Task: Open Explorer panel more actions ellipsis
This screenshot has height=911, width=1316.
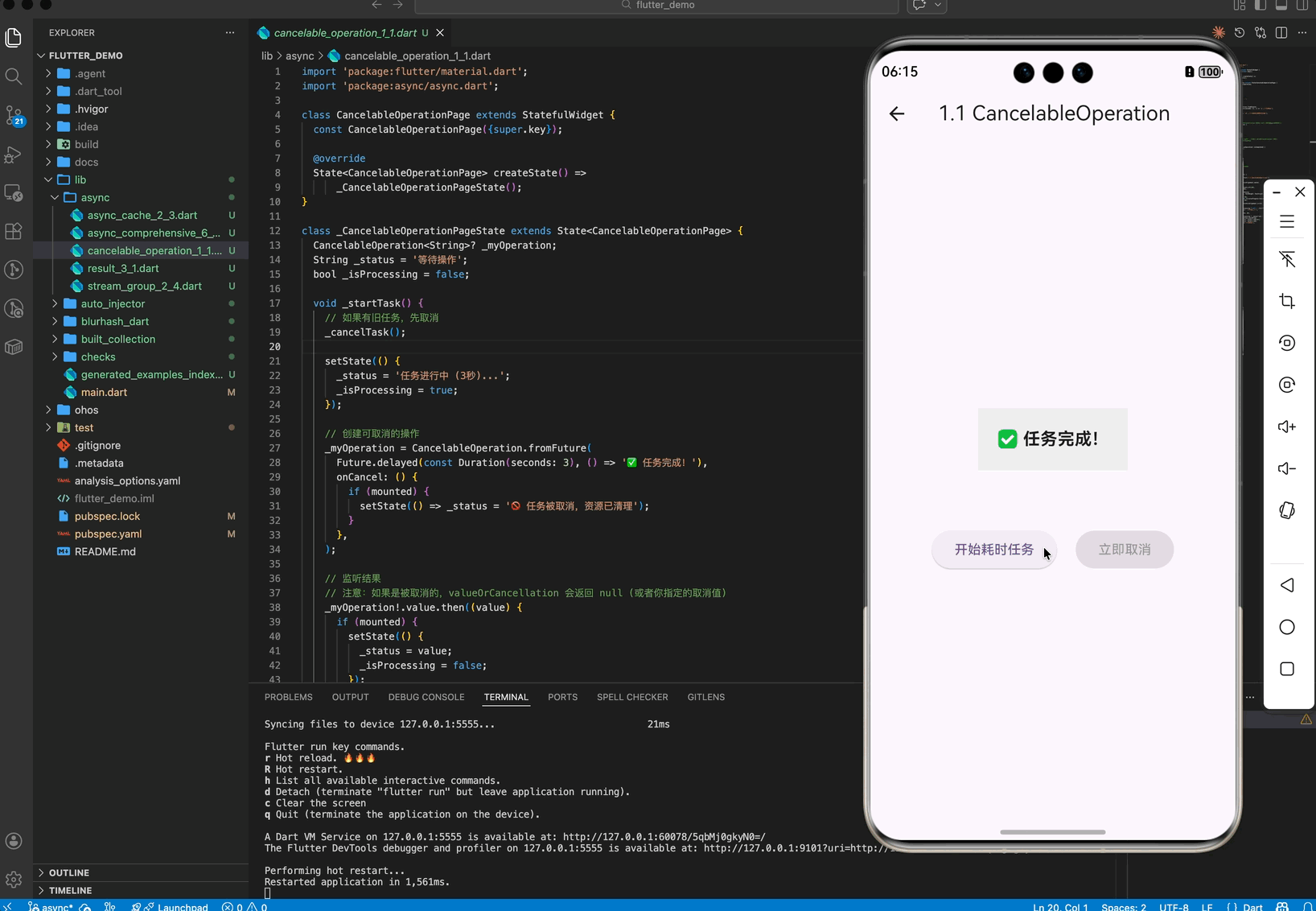Action: tap(230, 33)
